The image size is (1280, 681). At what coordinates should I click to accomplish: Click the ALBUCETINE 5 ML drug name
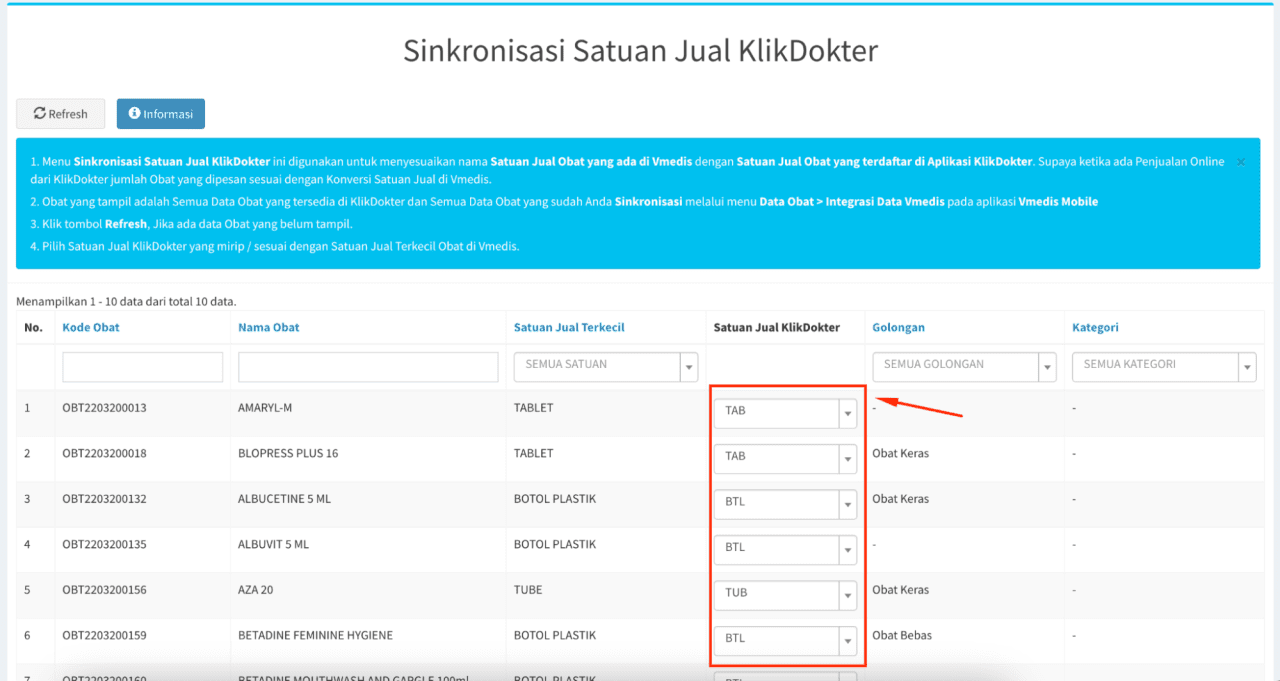(x=284, y=499)
